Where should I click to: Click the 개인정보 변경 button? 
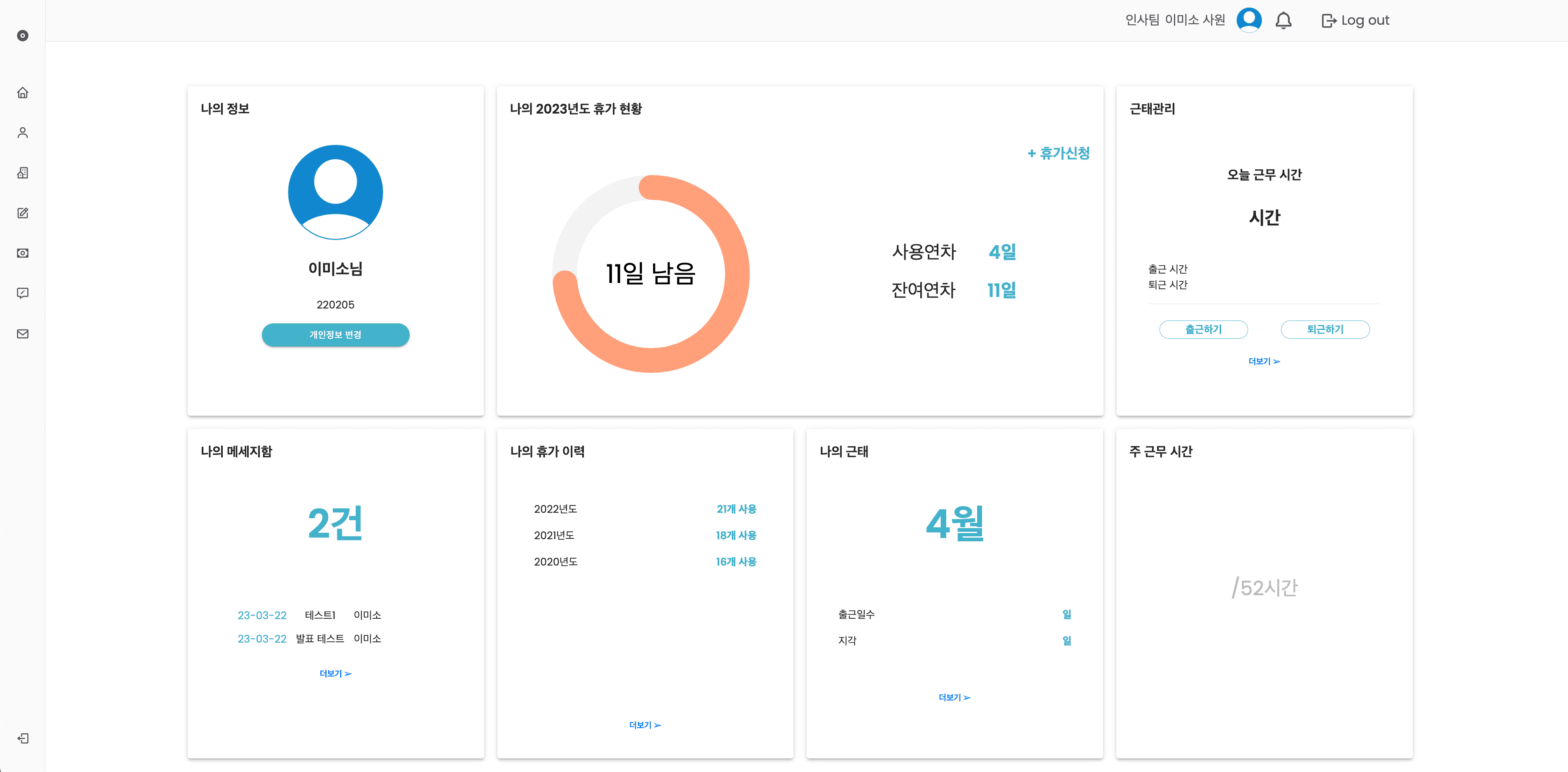coord(336,335)
